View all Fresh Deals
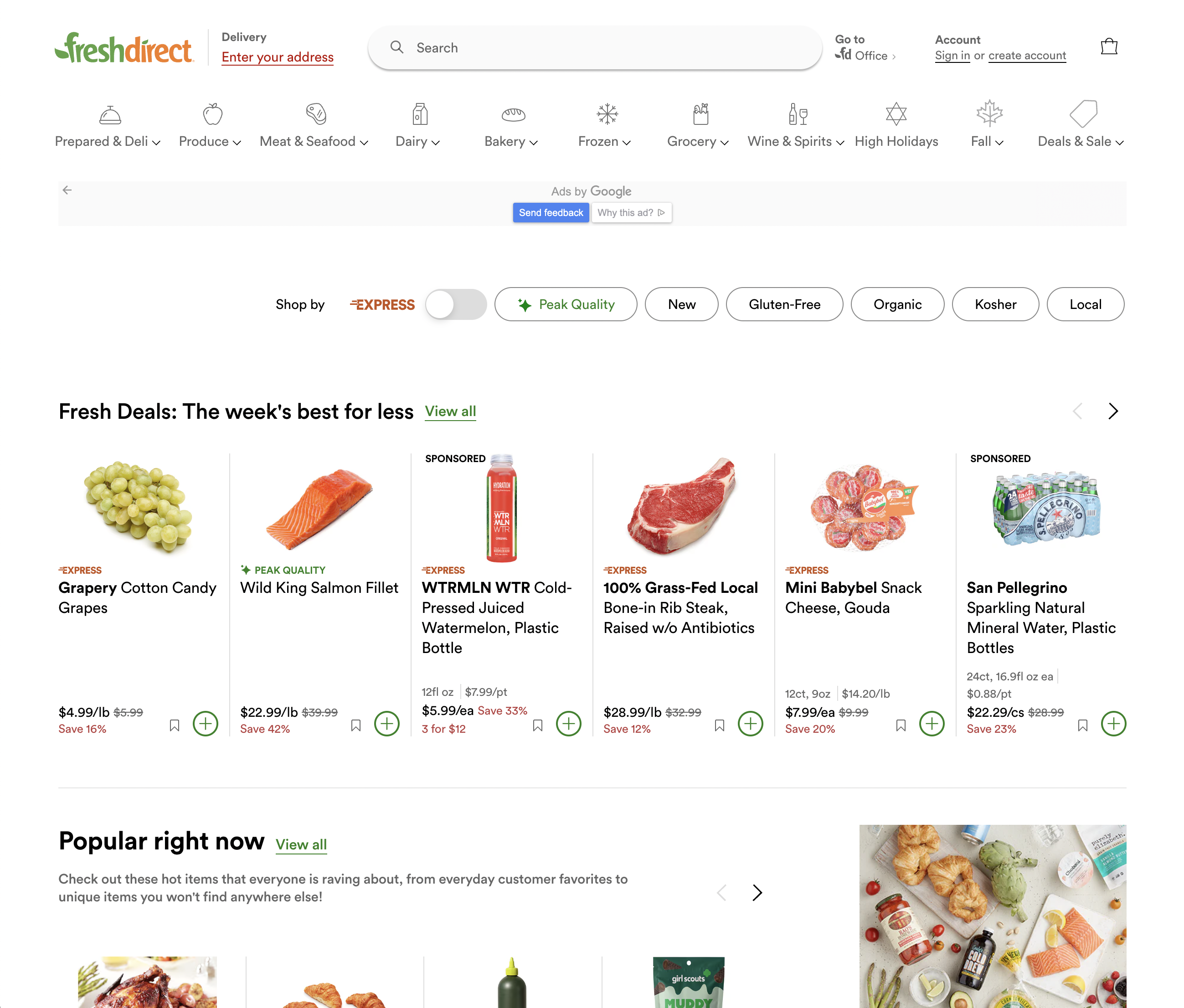This screenshot has height=1008, width=1184. (x=450, y=411)
